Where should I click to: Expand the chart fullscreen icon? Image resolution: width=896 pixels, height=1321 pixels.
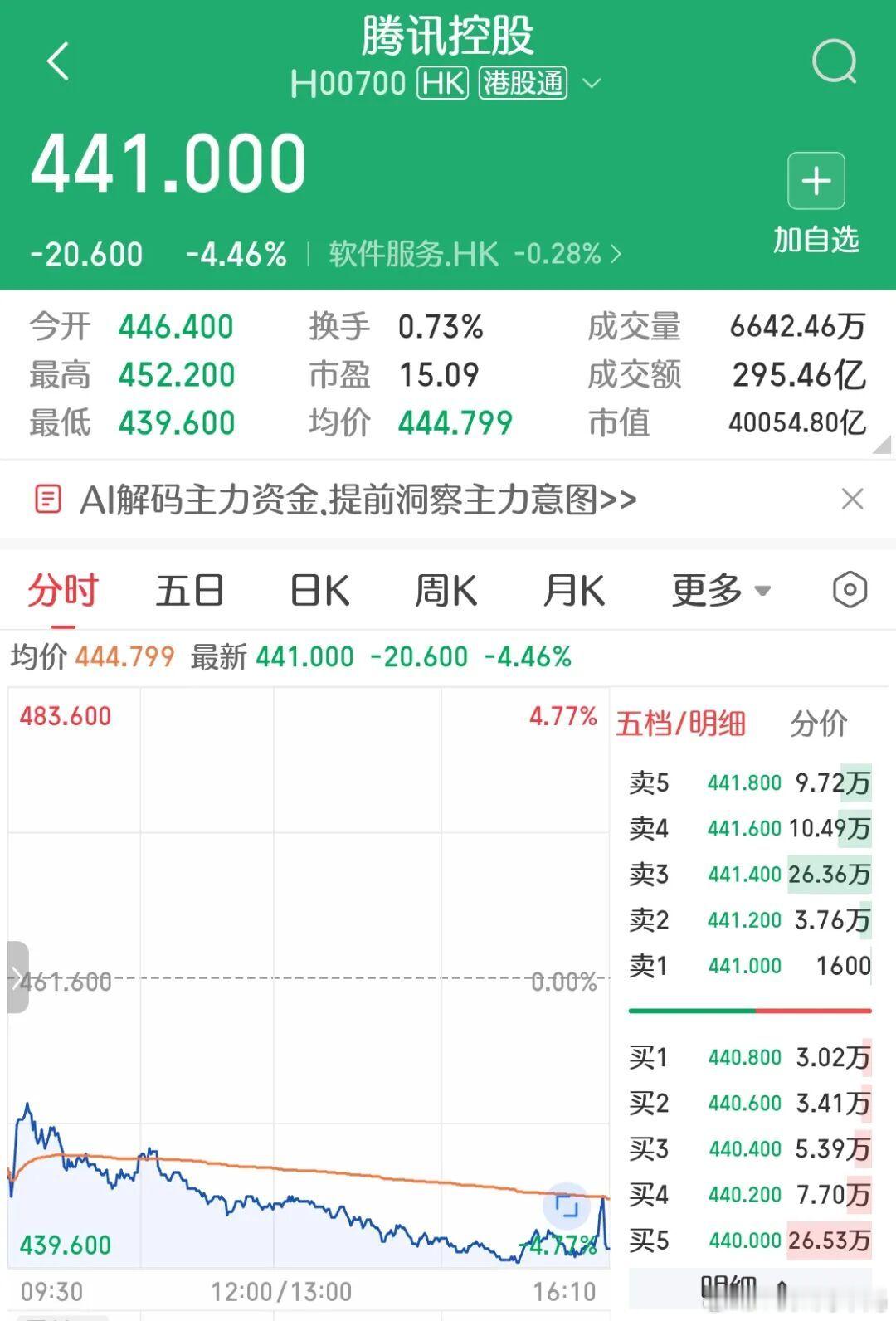point(566,1206)
